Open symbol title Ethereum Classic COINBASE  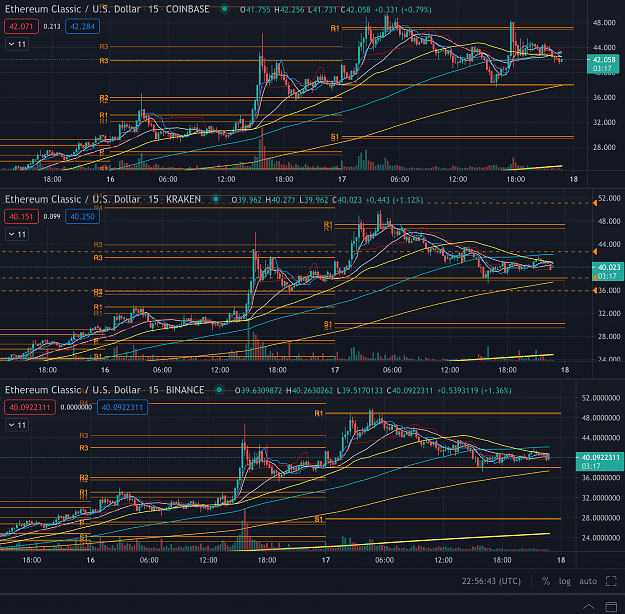[x=107, y=9]
